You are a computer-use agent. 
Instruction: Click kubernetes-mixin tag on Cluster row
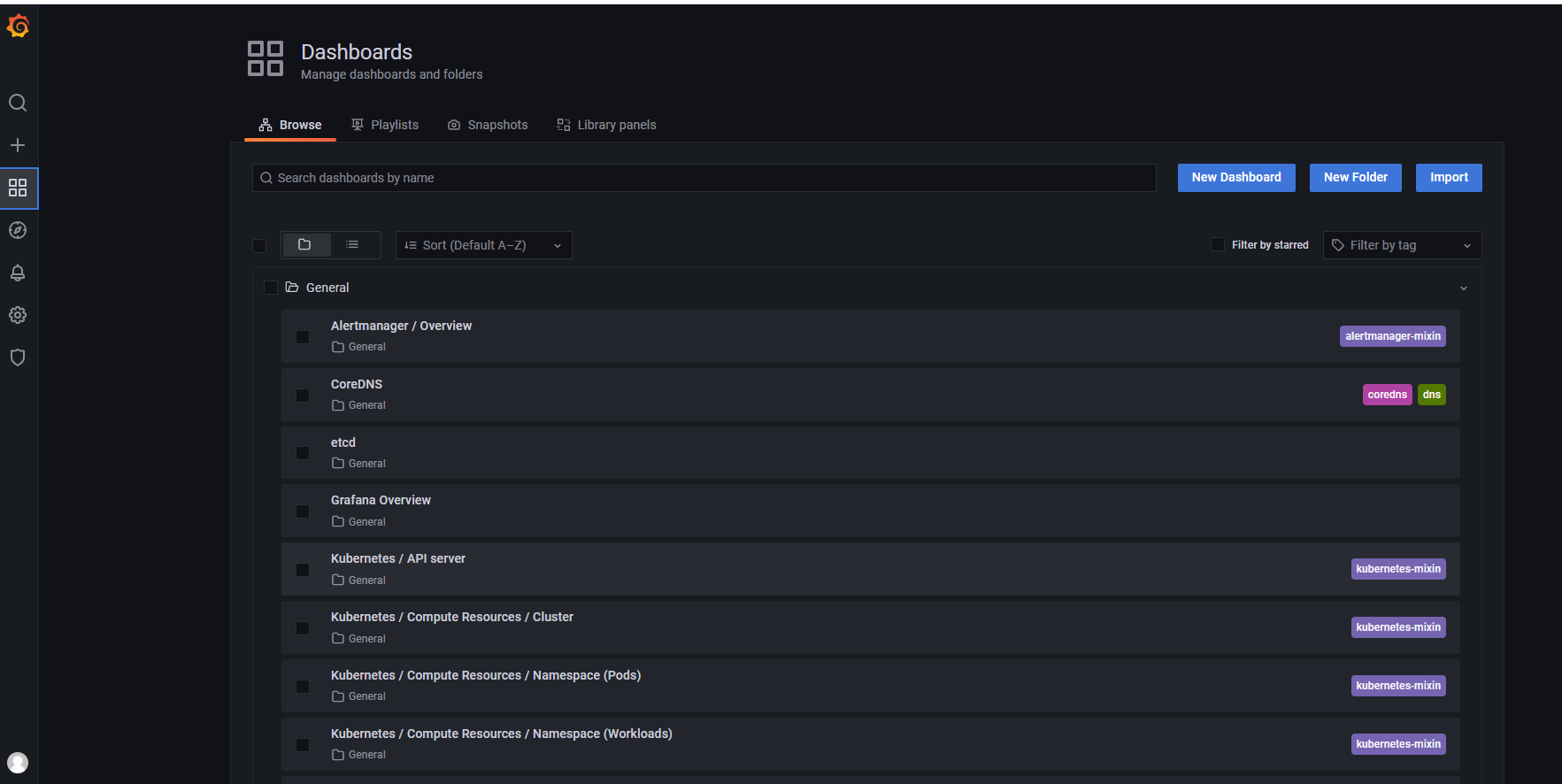(1398, 627)
